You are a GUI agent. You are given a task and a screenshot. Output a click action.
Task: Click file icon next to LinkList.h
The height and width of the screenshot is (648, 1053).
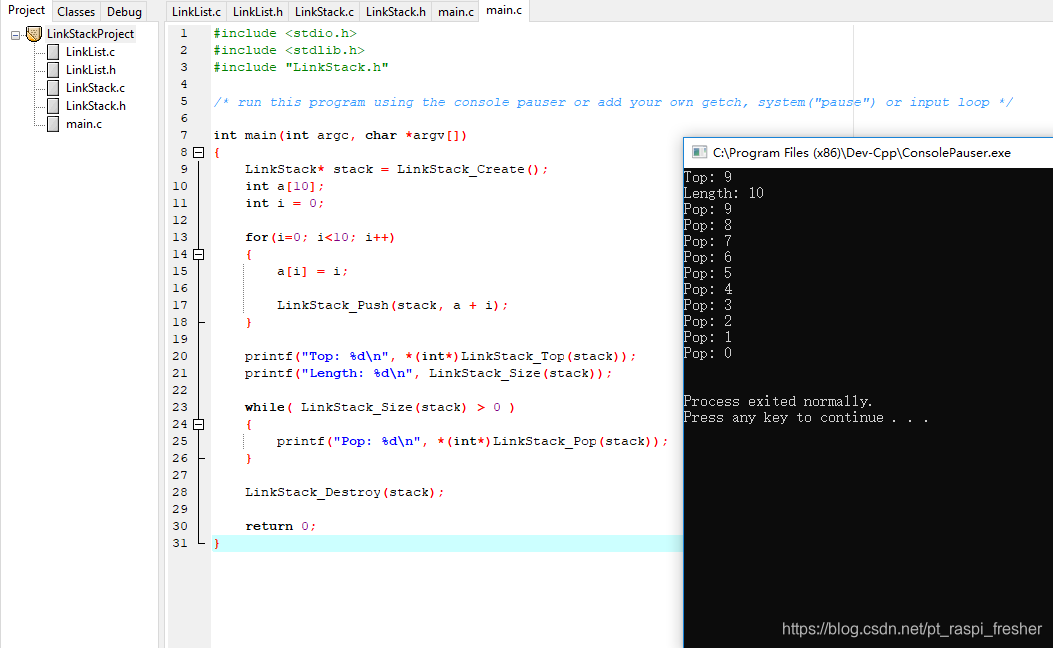pyautogui.click(x=53, y=70)
